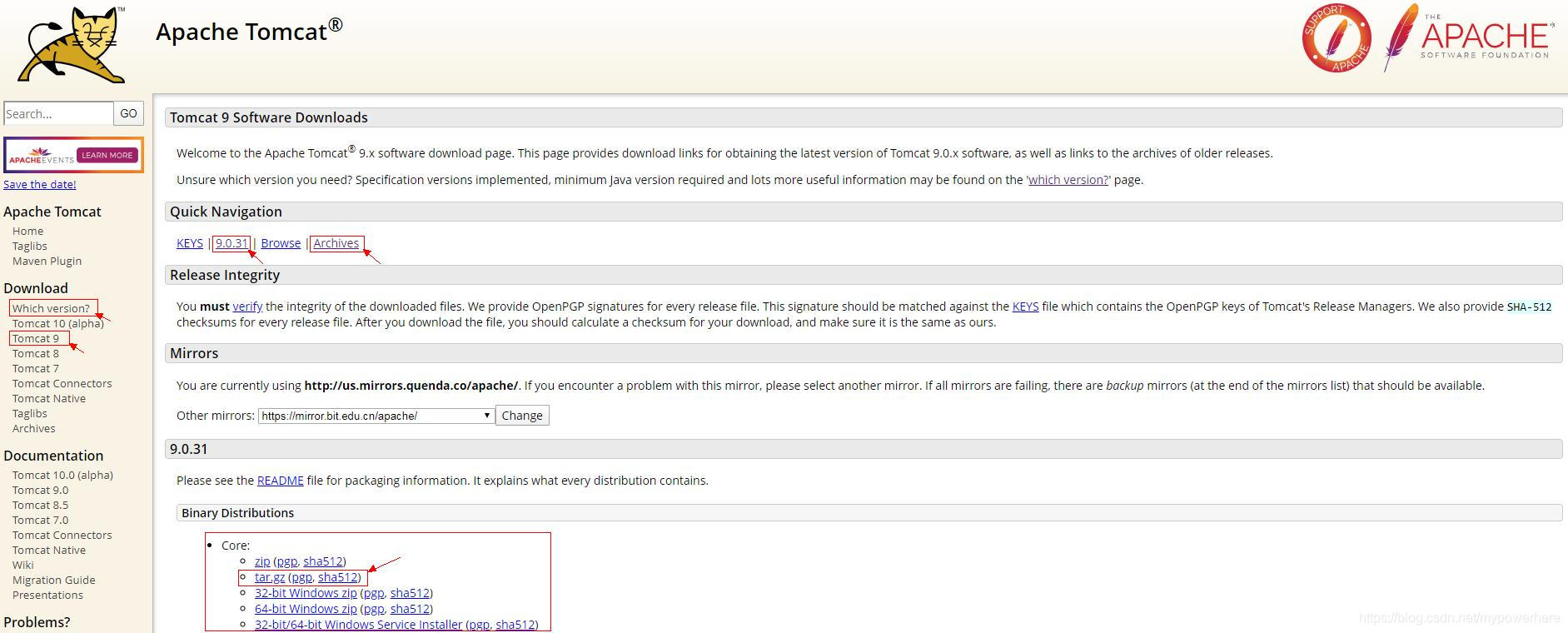Image resolution: width=1568 pixels, height=633 pixels.
Task: Open Tomcat Native under Download
Action: 49,398
